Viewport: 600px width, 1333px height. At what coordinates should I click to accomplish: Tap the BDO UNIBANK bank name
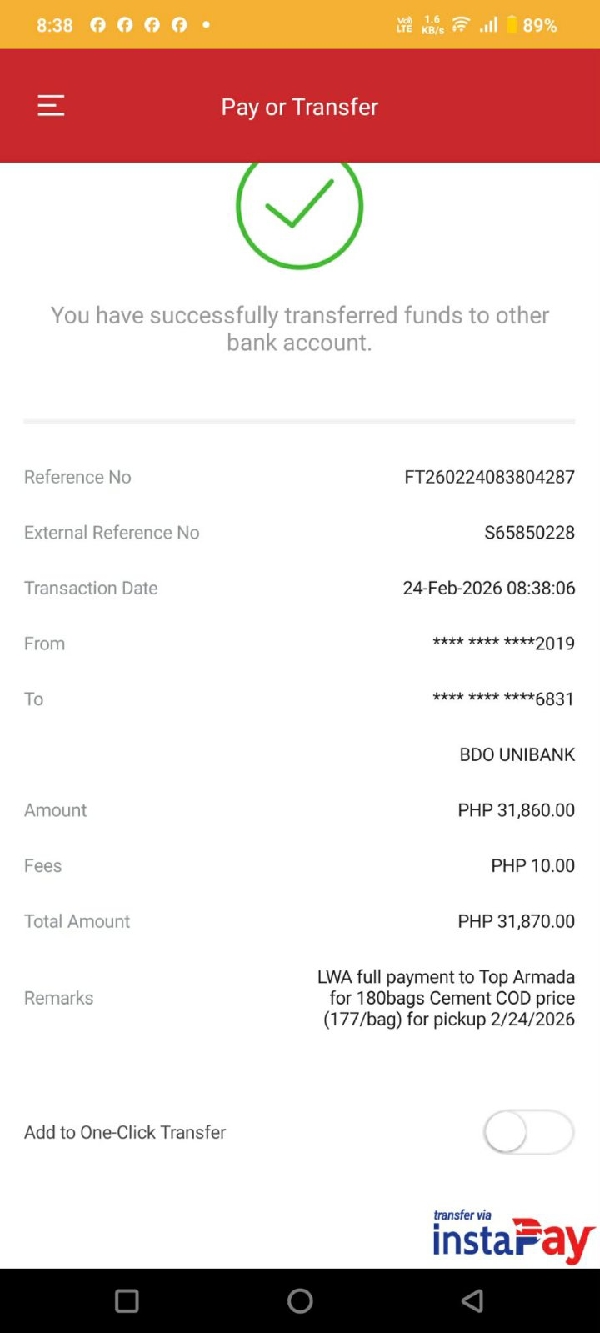pyautogui.click(x=517, y=755)
